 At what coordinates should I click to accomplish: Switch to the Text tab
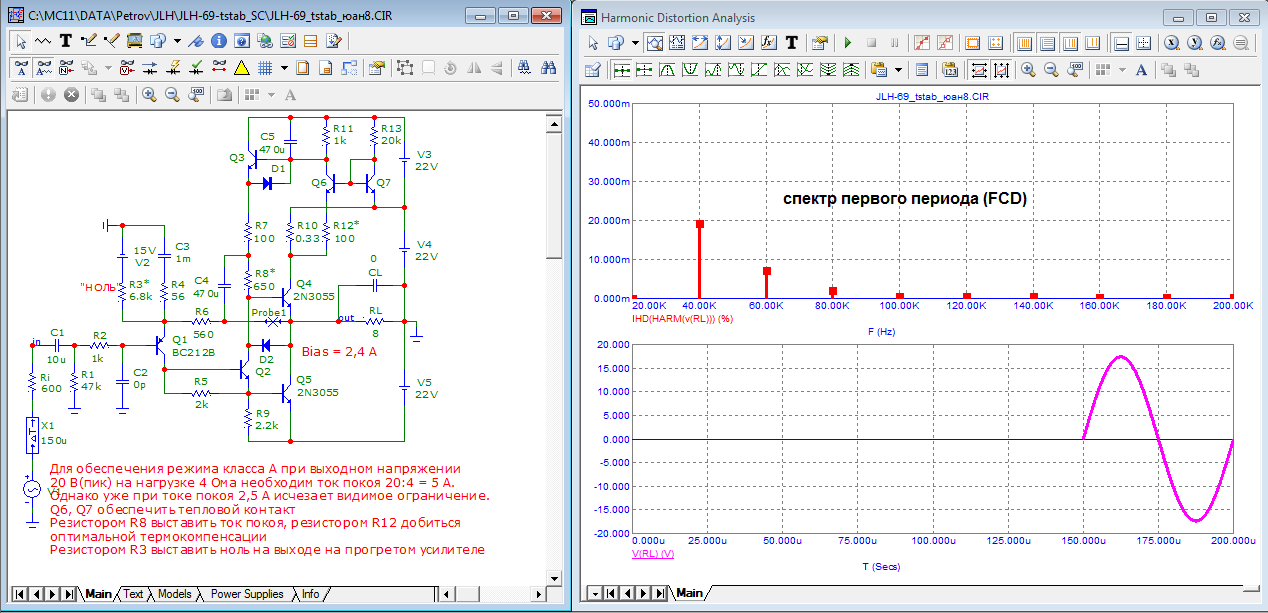(133, 594)
